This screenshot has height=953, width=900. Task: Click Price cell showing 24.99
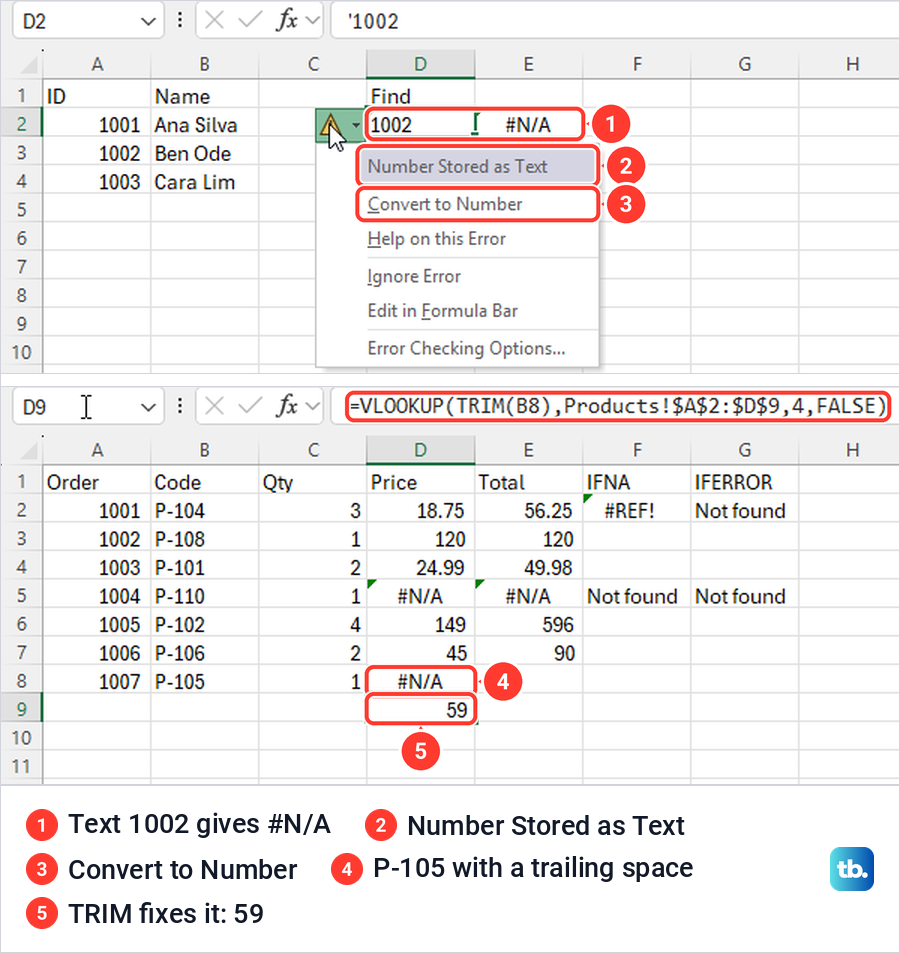[x=421, y=568]
